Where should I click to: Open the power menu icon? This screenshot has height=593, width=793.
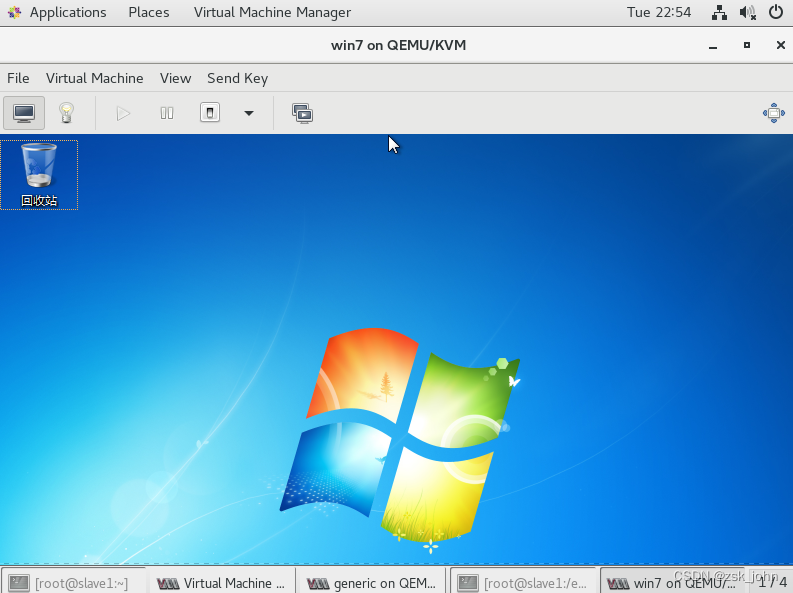(776, 12)
